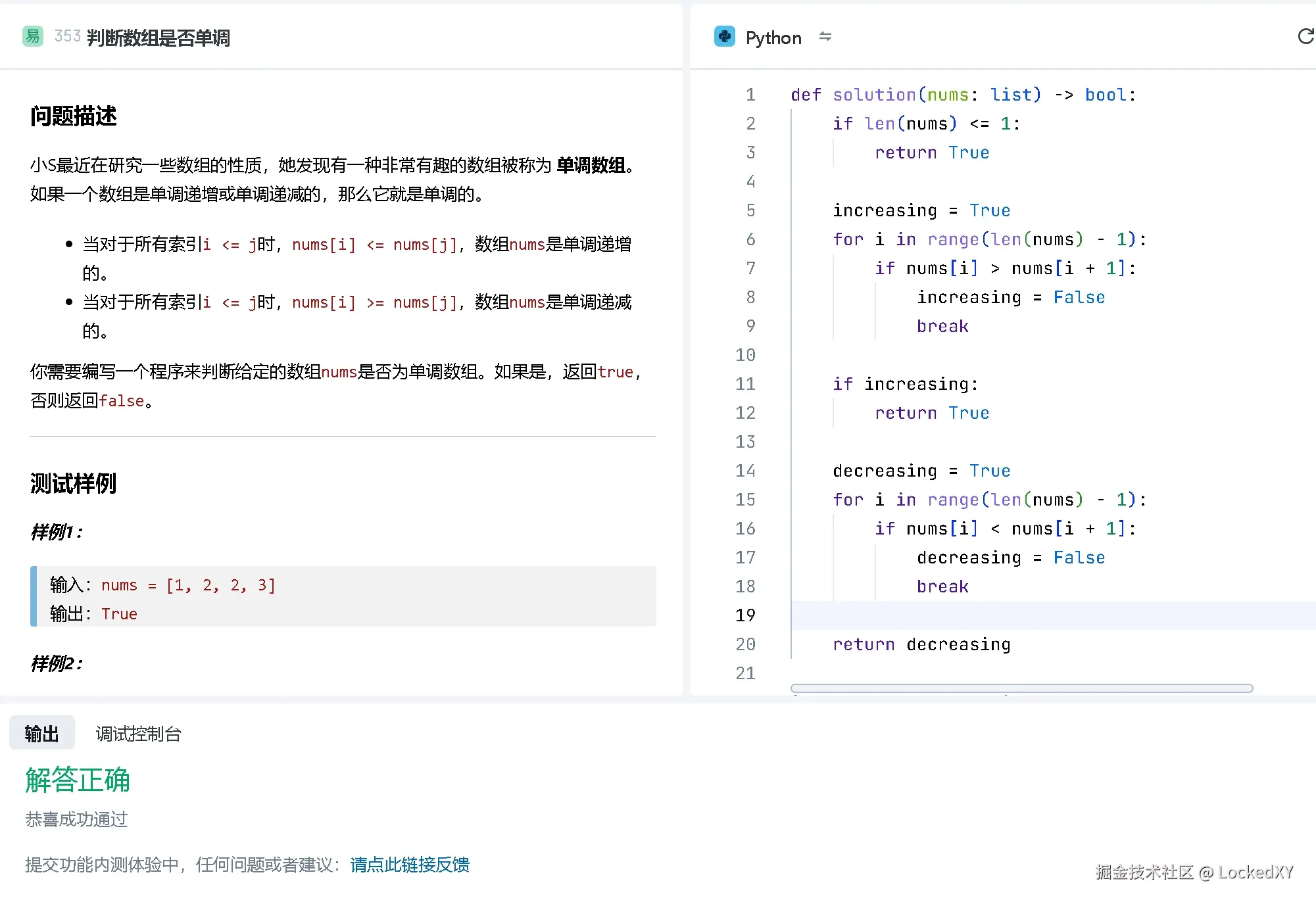
Task: Click the problem number 353
Action: 68,36
